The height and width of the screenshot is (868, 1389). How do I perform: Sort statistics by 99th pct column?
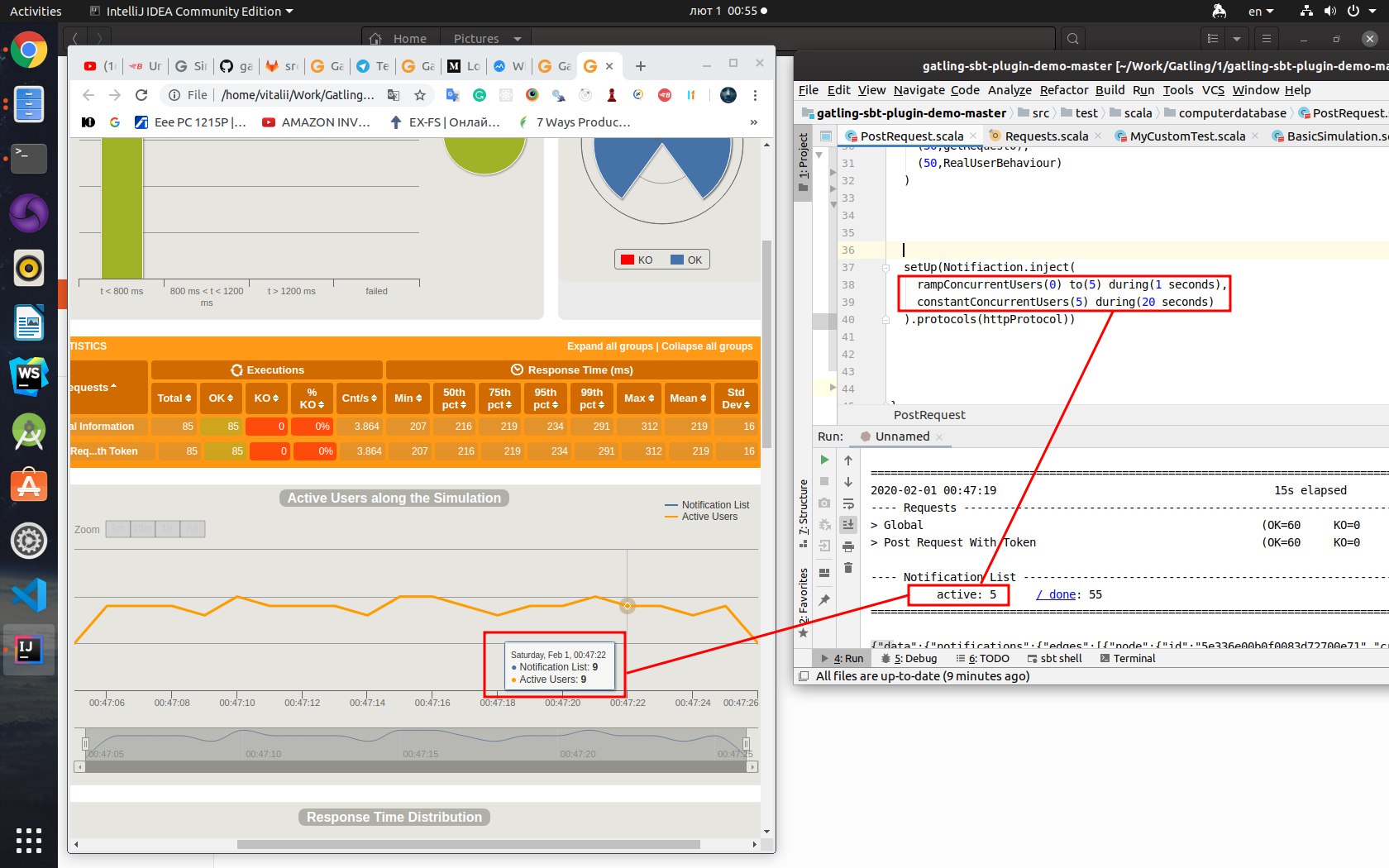click(592, 398)
